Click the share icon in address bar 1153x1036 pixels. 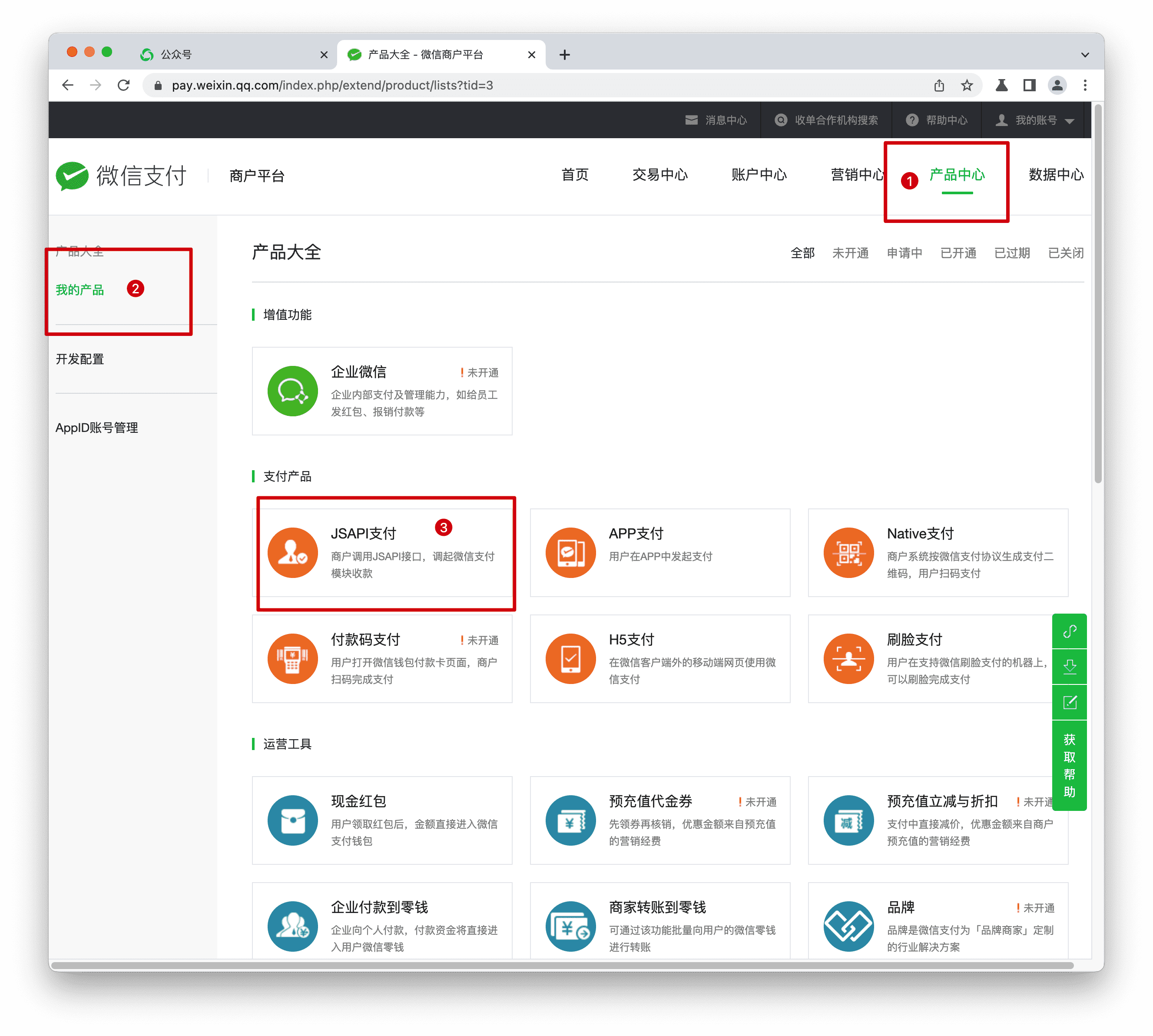pos(939,85)
